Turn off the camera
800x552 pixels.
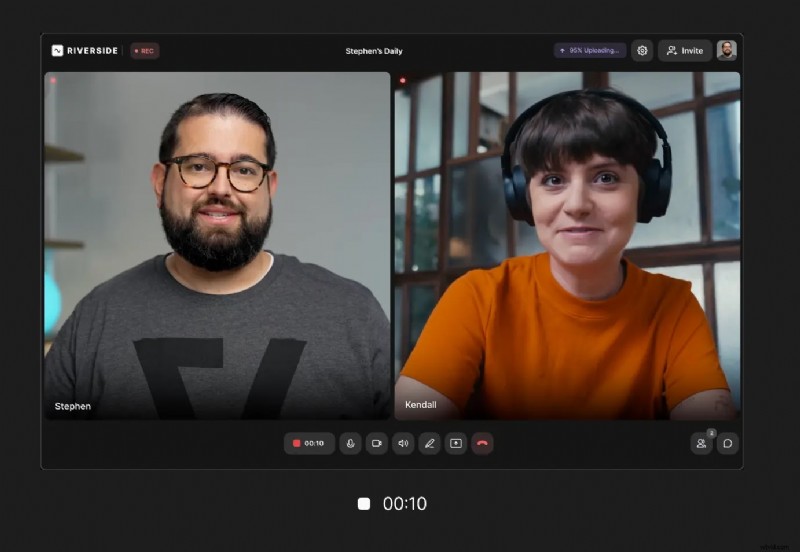377,443
